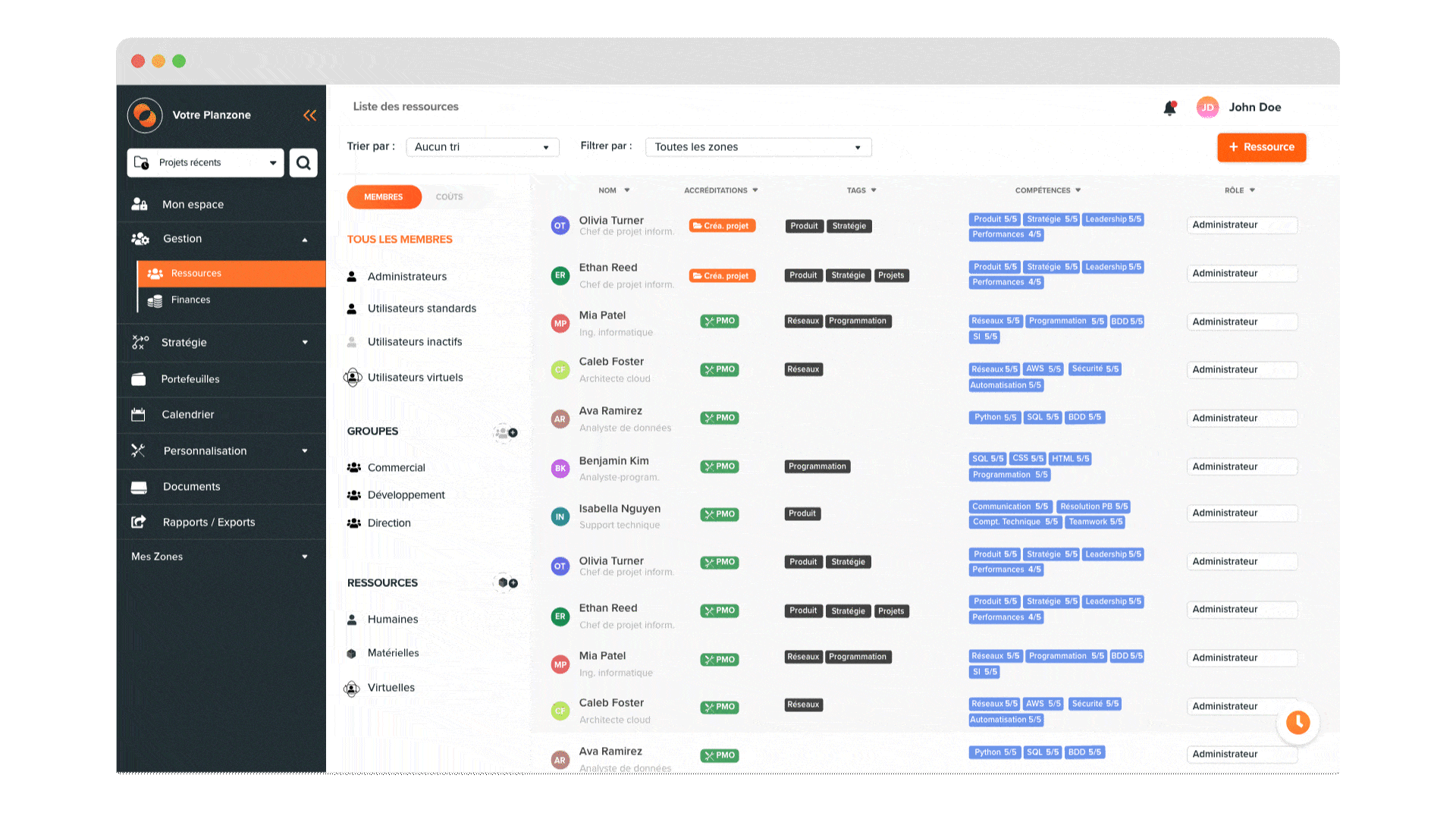
Task: Click the add group icon beside GROUPES
Action: coord(506,432)
